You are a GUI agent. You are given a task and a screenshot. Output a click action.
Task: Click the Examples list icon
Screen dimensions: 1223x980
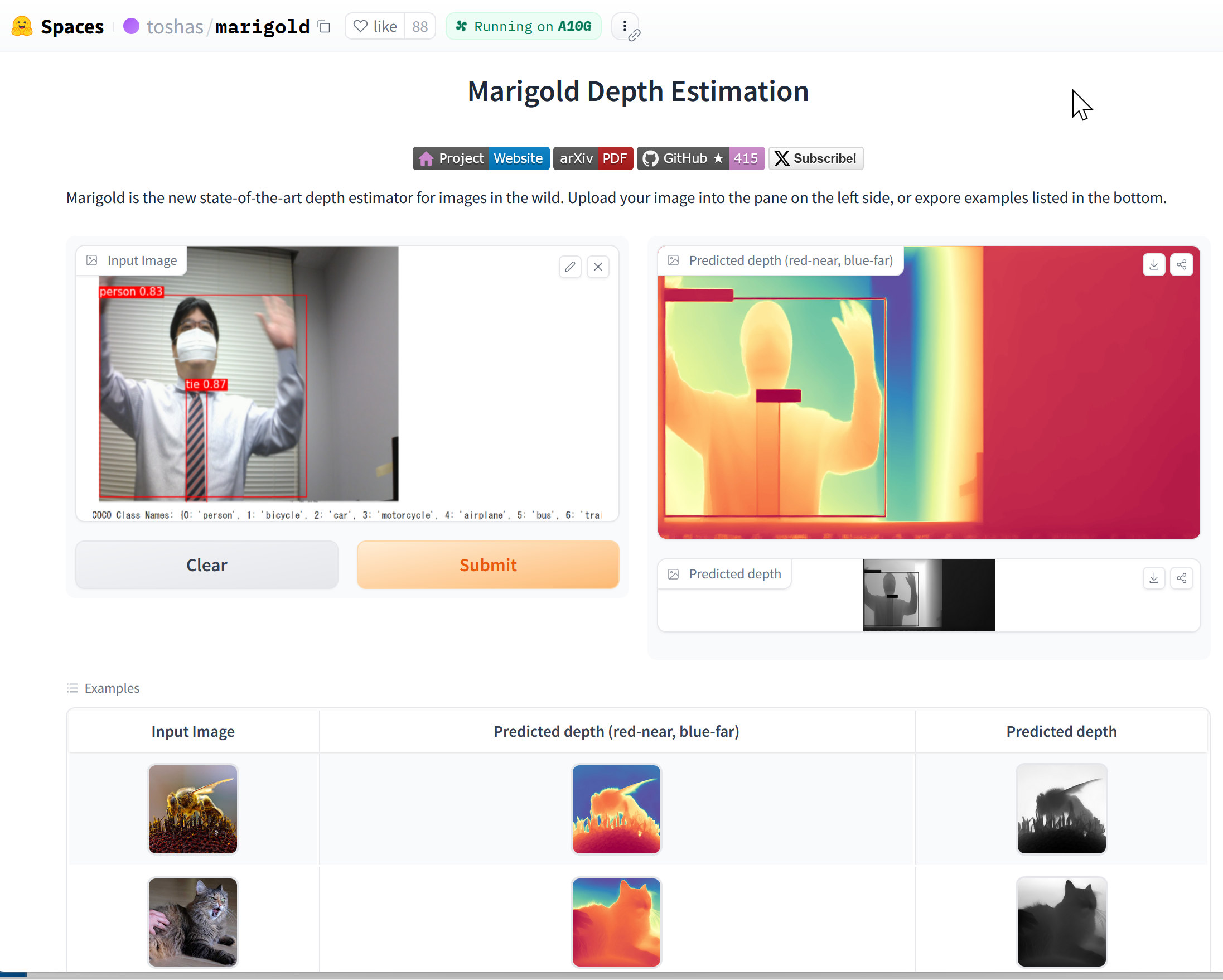tap(72, 688)
